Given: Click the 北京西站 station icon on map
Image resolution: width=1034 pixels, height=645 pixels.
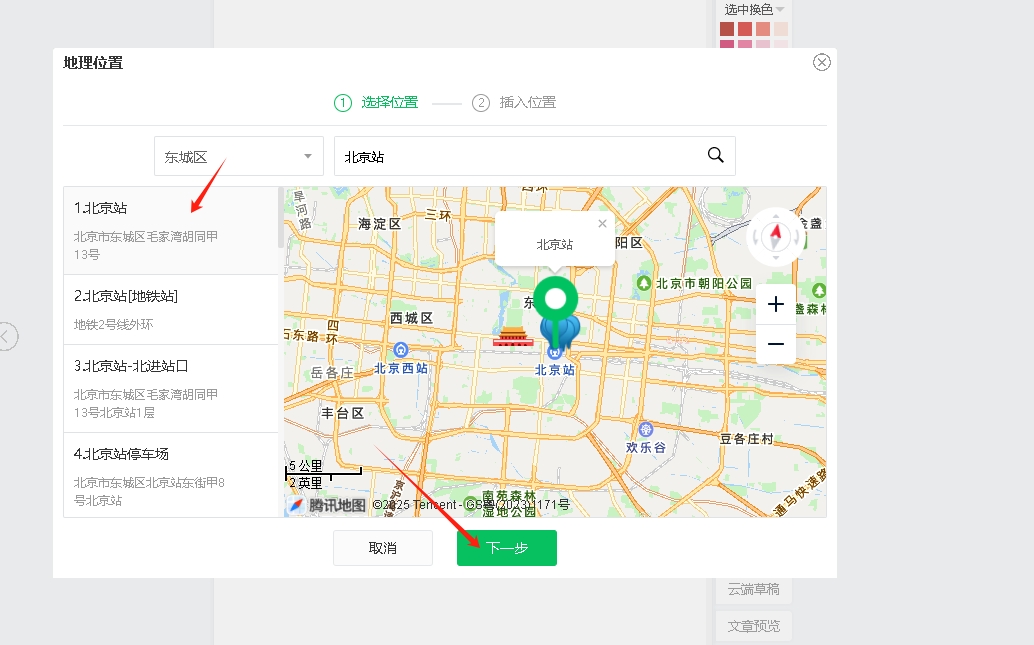Looking at the screenshot, I should tap(401, 350).
